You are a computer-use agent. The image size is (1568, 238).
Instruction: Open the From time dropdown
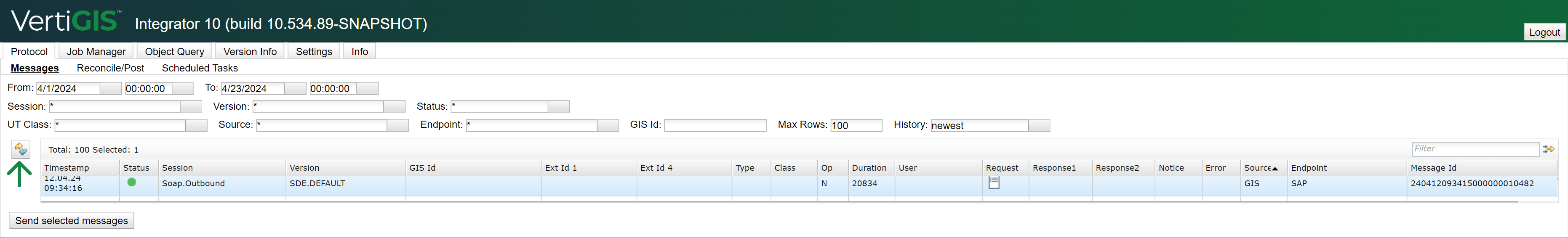click(x=183, y=89)
